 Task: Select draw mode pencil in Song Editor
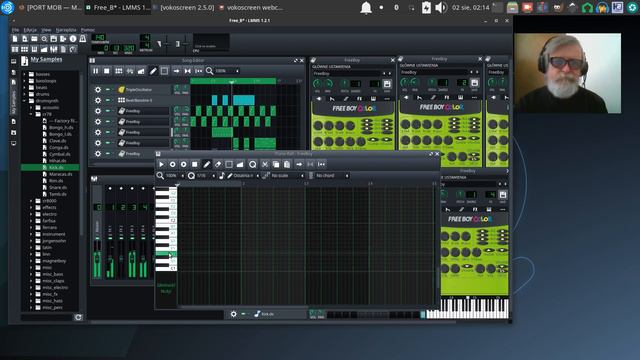pyautogui.click(x=153, y=71)
